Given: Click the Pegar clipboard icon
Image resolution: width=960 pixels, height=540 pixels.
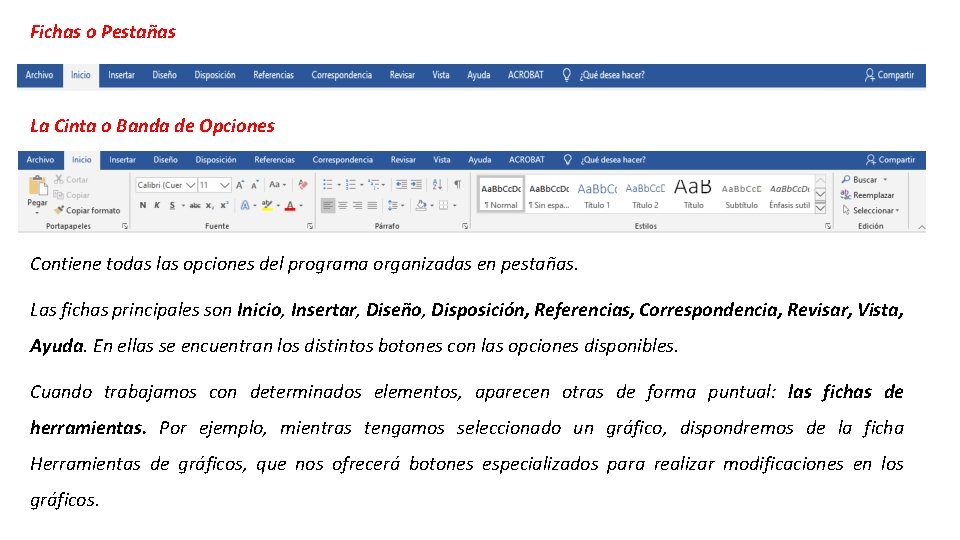Looking at the screenshot, I should (x=37, y=185).
